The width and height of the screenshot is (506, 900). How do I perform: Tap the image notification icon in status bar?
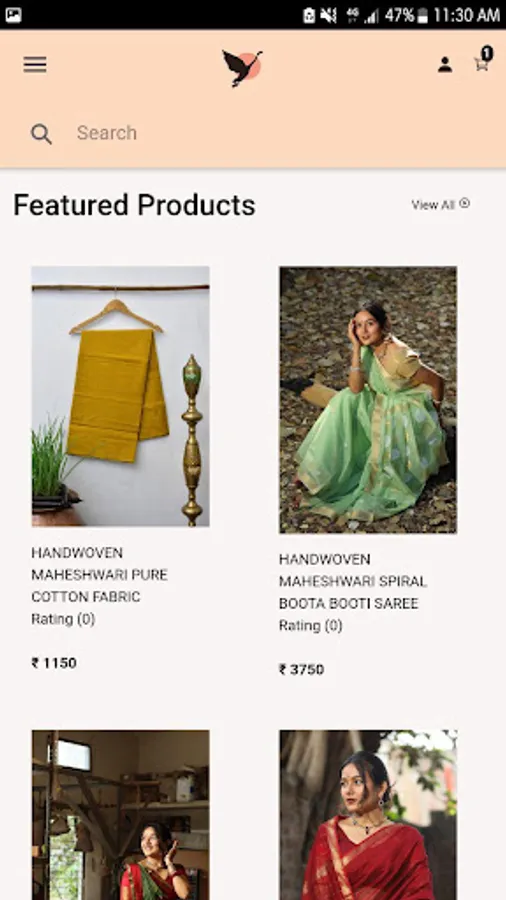pos(13,15)
